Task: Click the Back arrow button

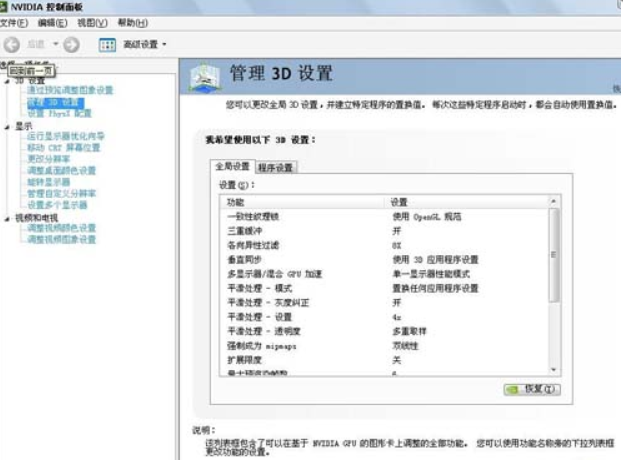Action: tap(12, 44)
